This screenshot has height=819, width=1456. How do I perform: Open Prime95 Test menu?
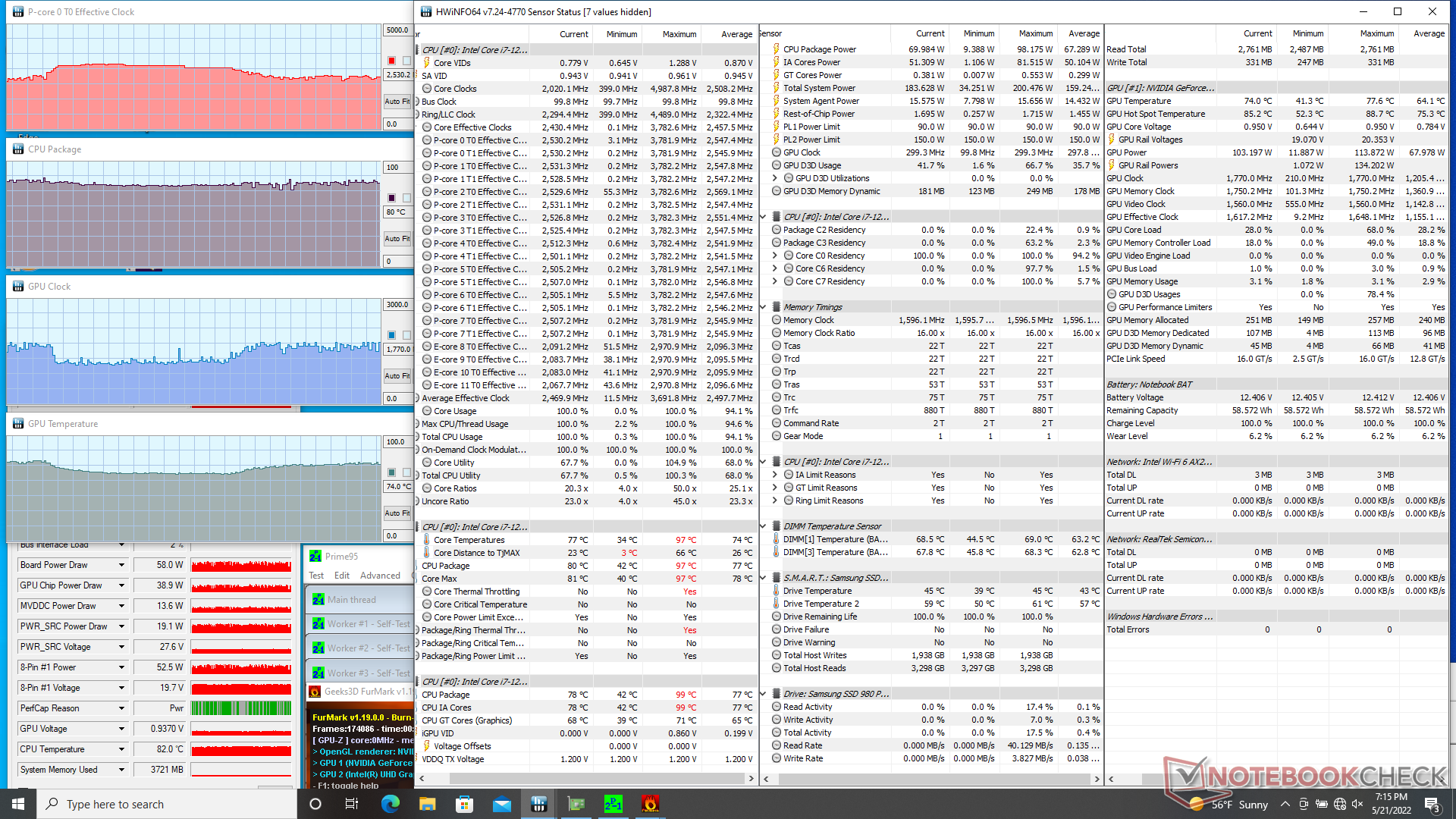tap(316, 576)
